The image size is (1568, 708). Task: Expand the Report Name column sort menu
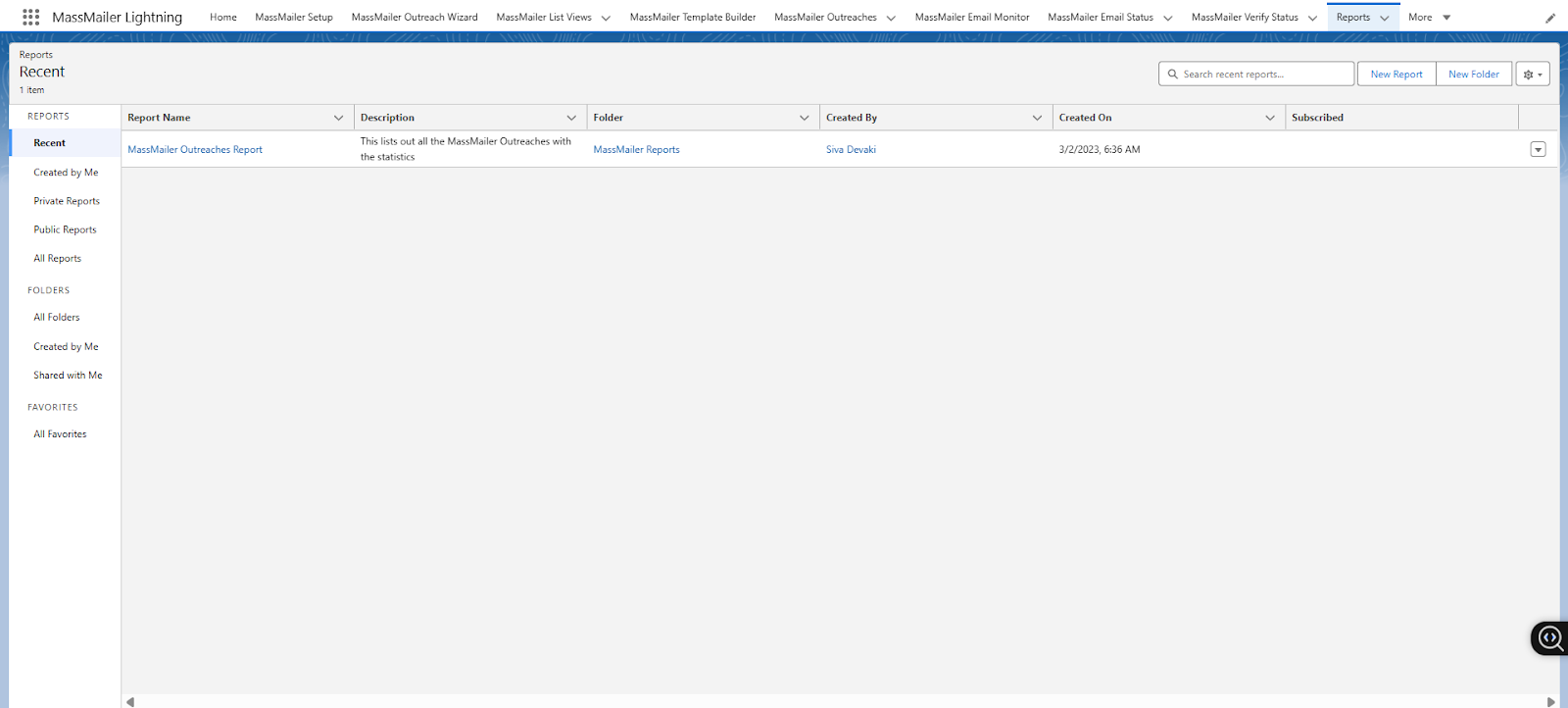339,118
